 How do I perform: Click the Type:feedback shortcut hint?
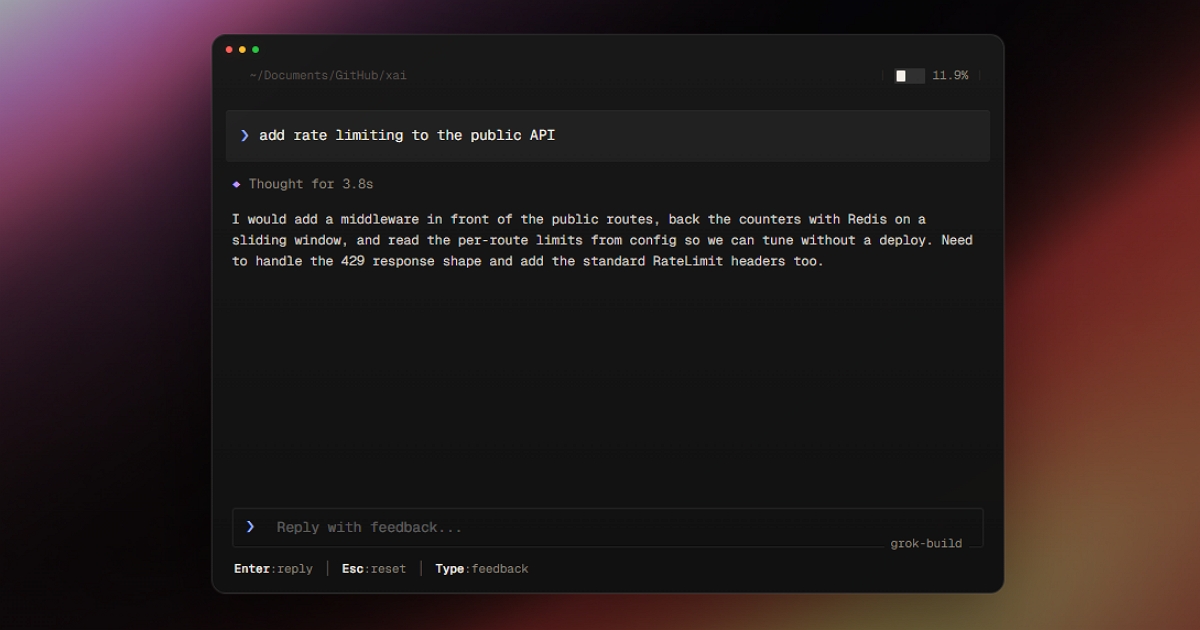[482, 569]
